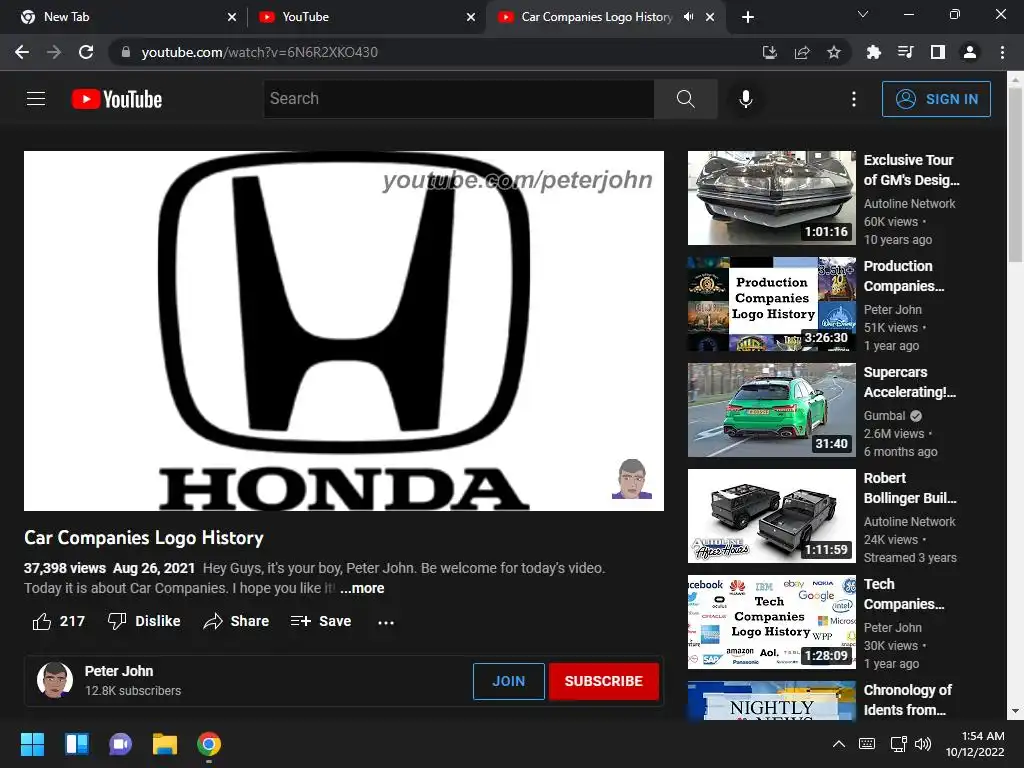Click the share page icon in address bar
1024x768 pixels.
click(802, 52)
